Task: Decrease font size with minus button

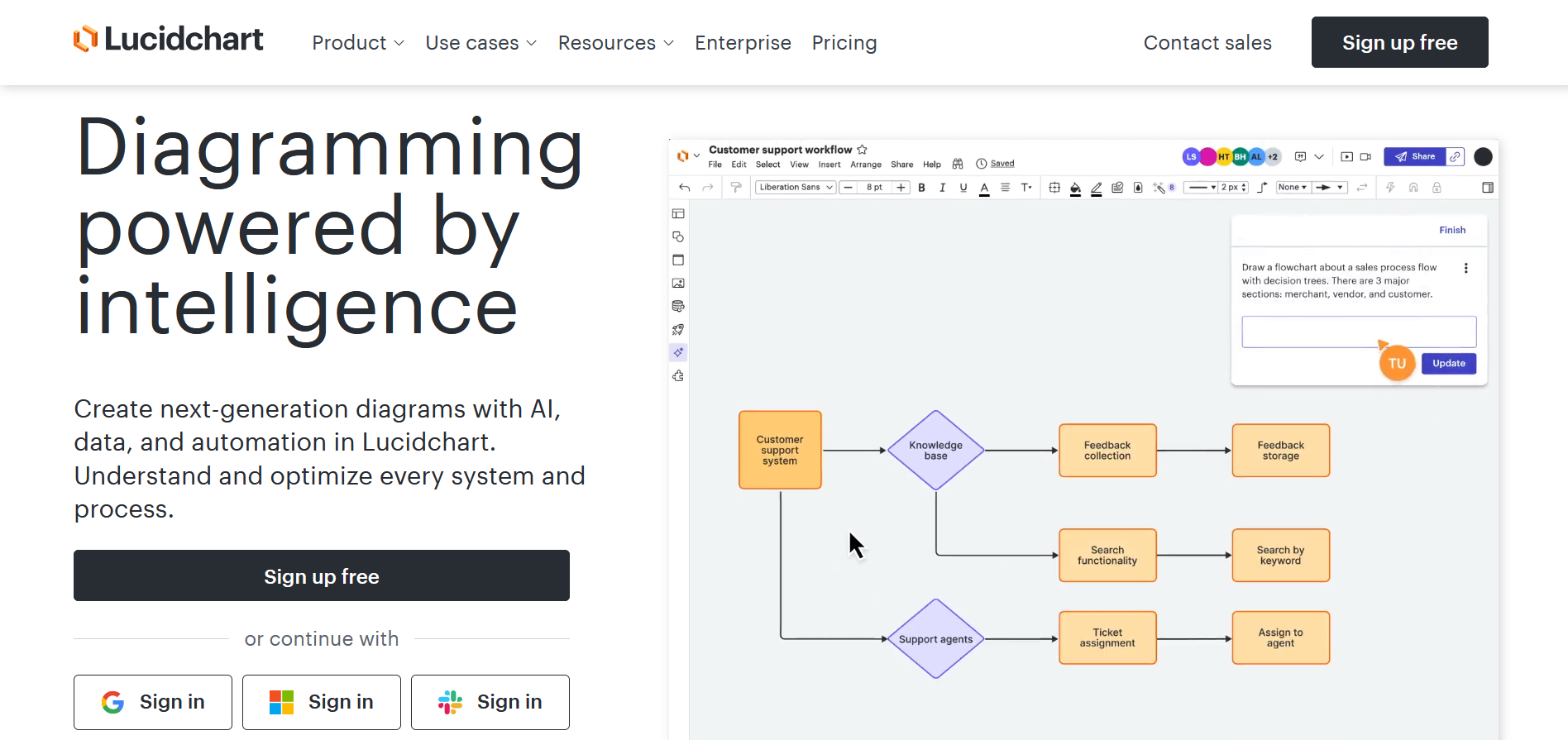Action: coord(848,188)
